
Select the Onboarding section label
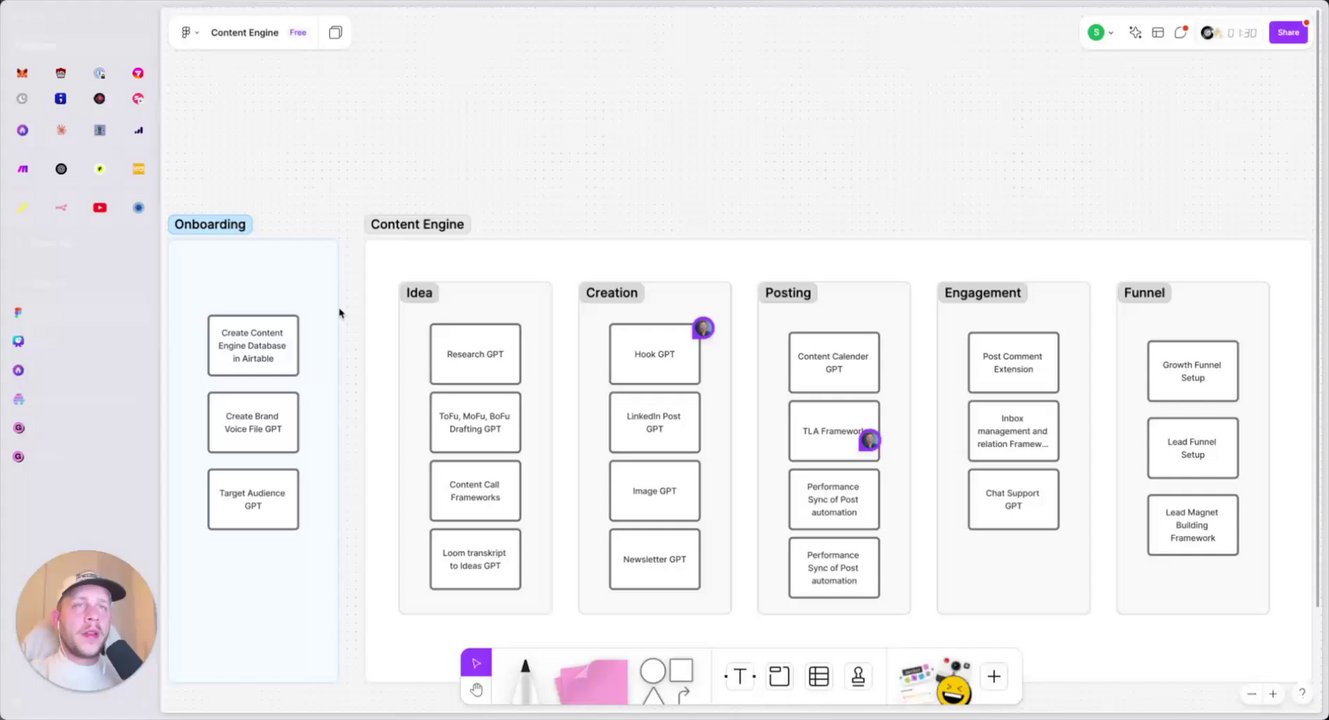pyautogui.click(x=210, y=224)
